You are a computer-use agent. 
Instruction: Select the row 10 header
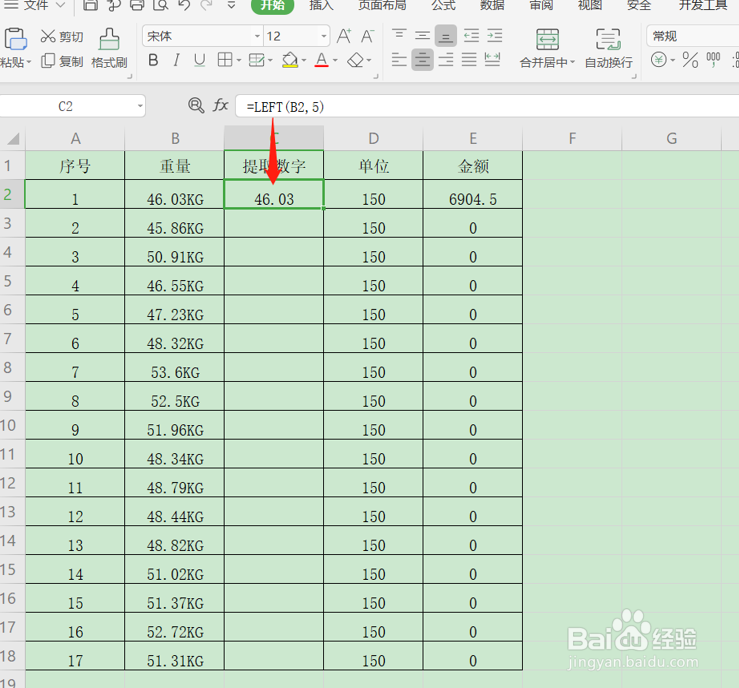click(x=12, y=426)
